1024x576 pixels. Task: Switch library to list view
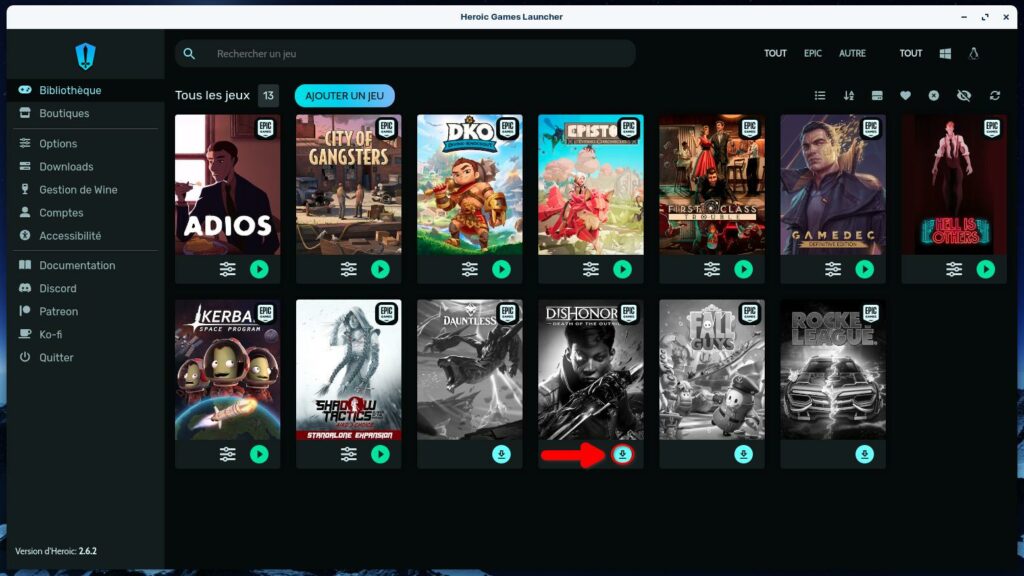pos(820,96)
